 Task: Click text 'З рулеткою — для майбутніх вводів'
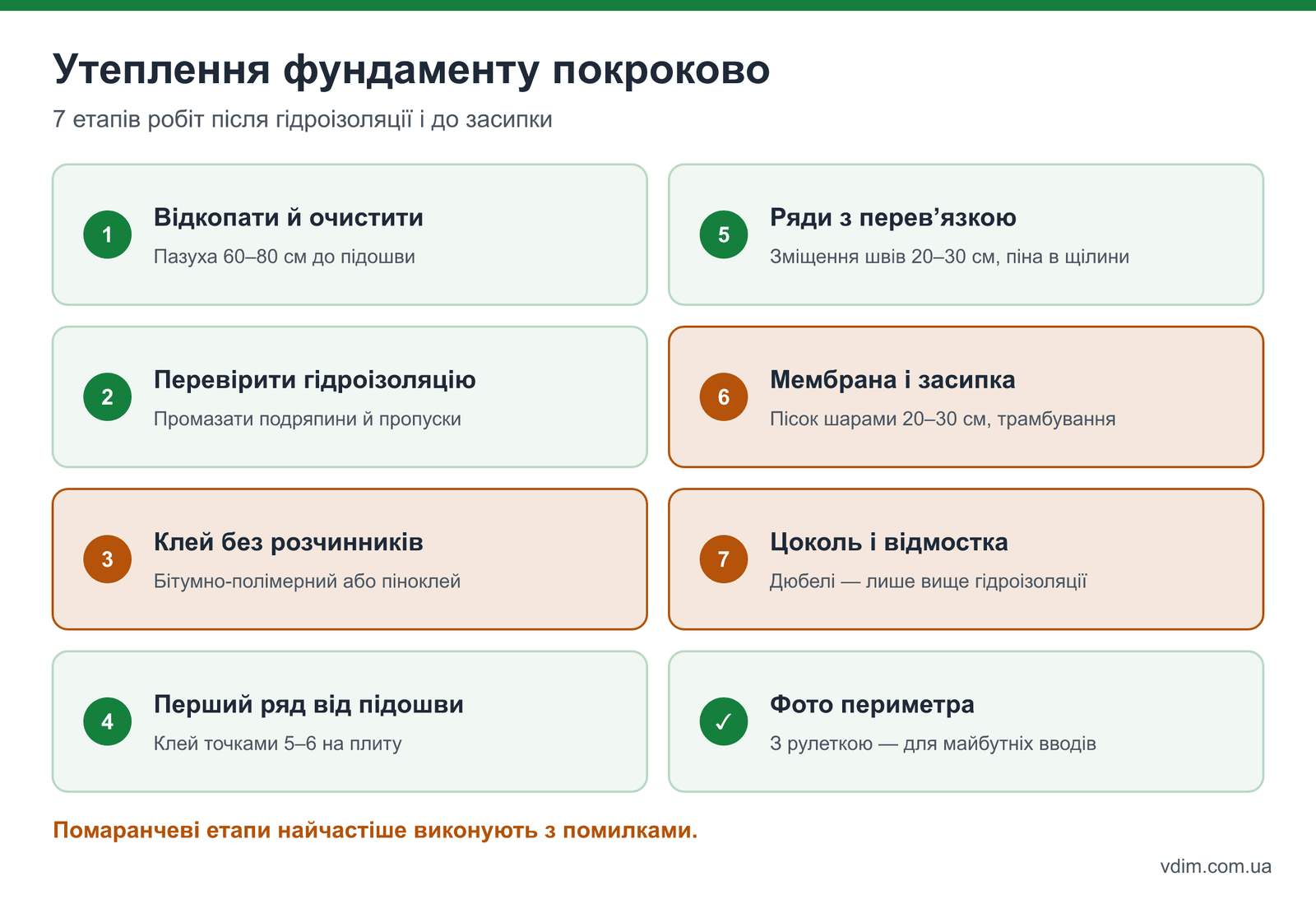[933, 744]
